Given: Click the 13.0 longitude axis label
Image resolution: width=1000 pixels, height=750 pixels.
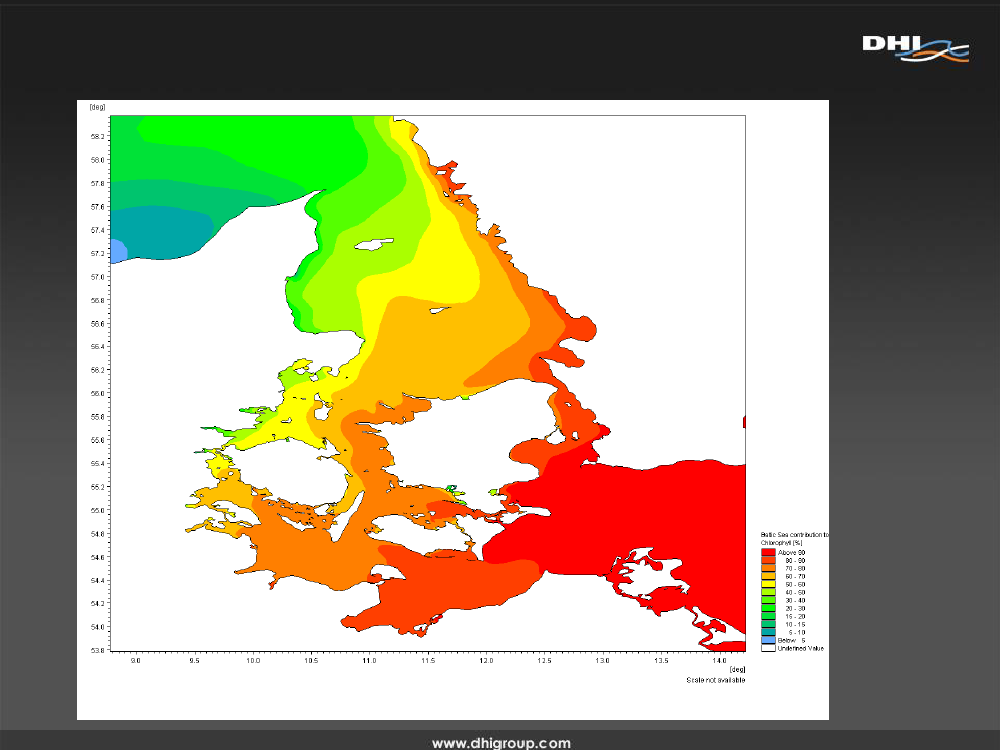Looking at the screenshot, I should tap(603, 661).
